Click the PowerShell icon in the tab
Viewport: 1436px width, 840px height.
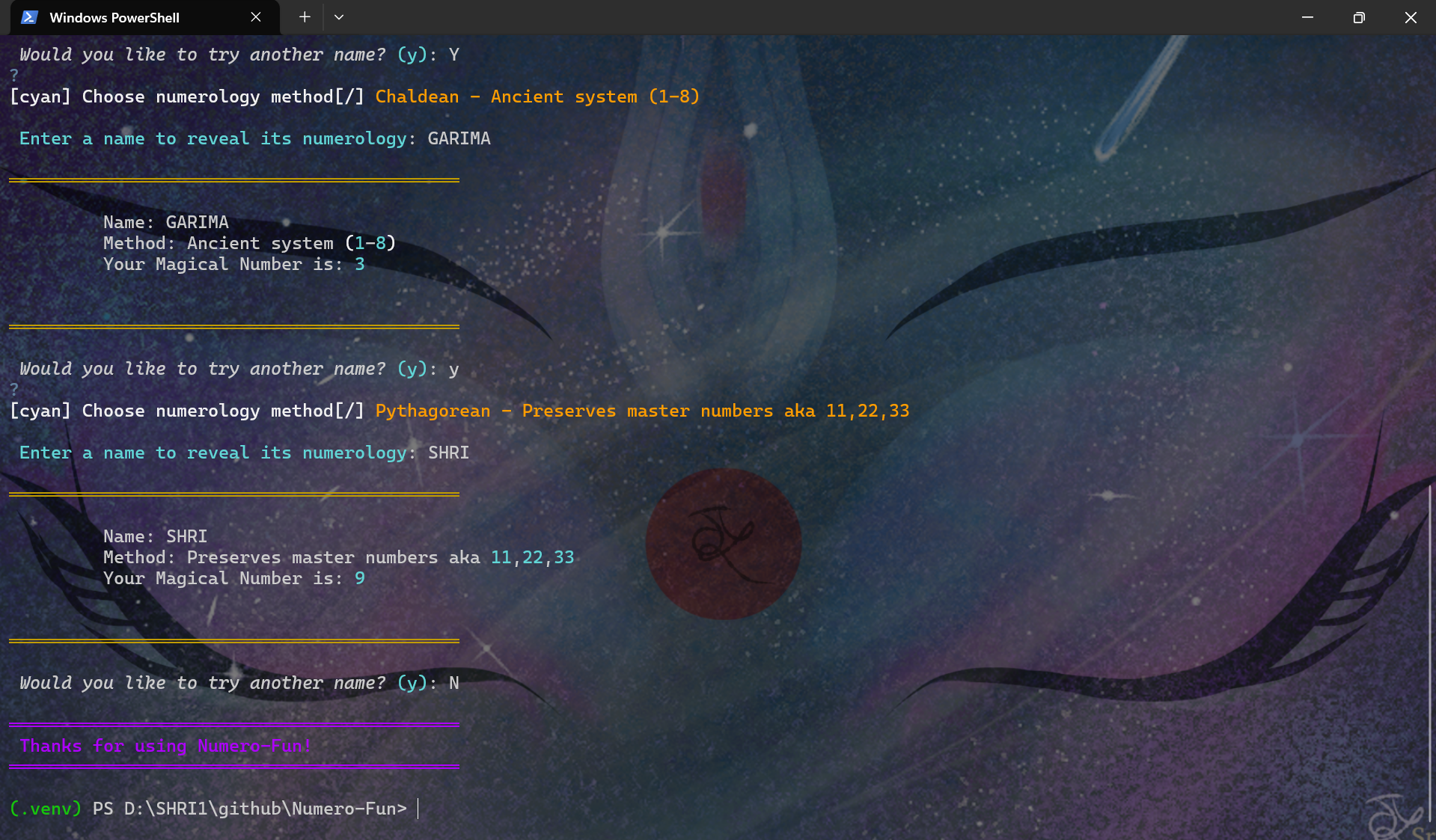click(x=29, y=17)
